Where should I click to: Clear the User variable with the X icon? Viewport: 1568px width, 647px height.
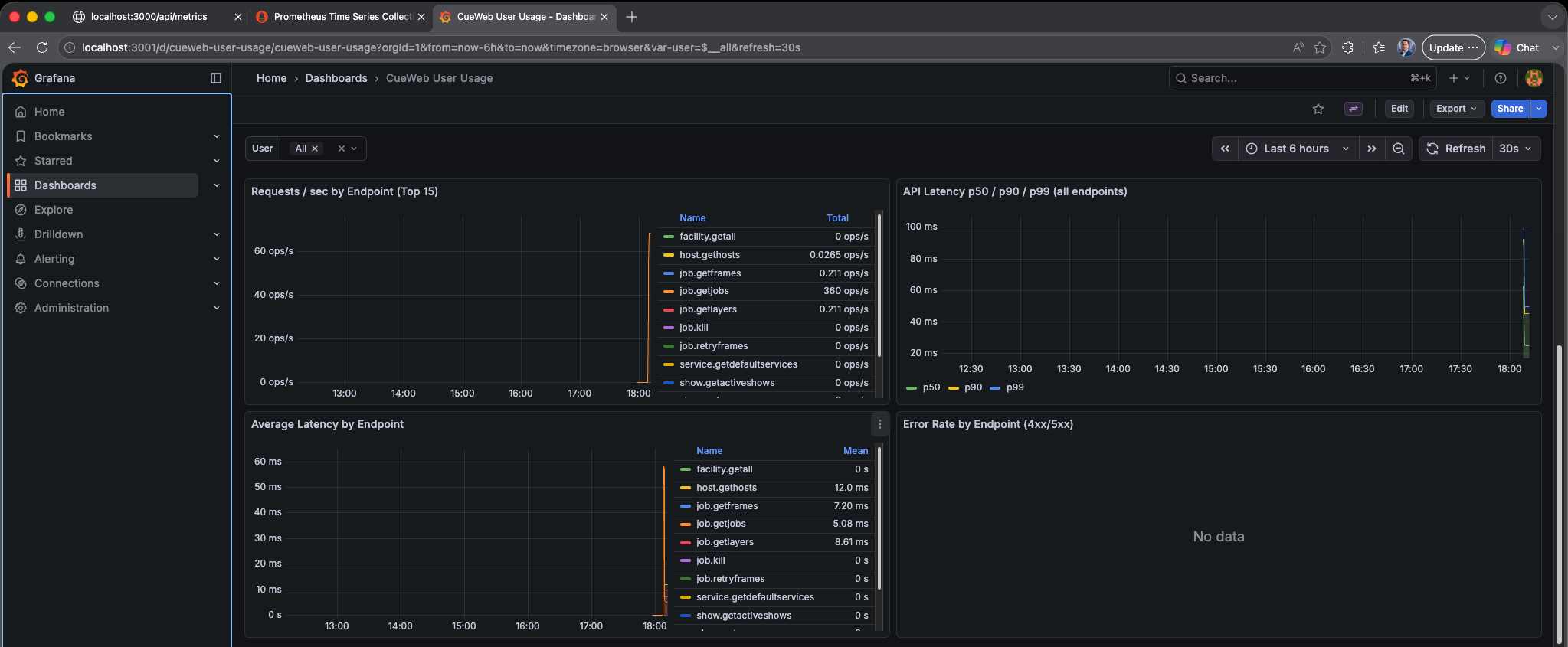pyautogui.click(x=342, y=149)
